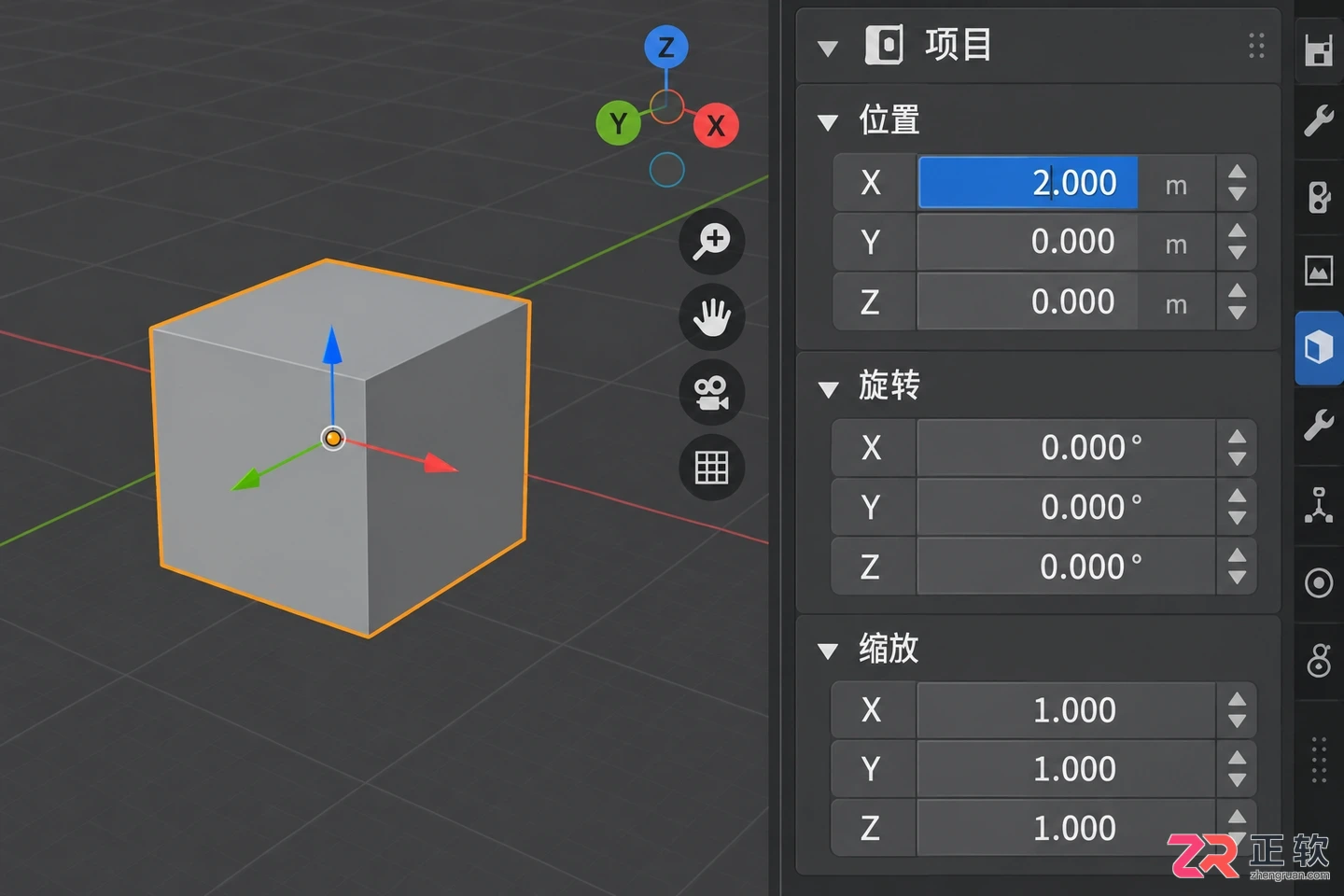Decrease location Y with down stepper arrow
Viewport: 1344px width, 896px height.
1237,253
